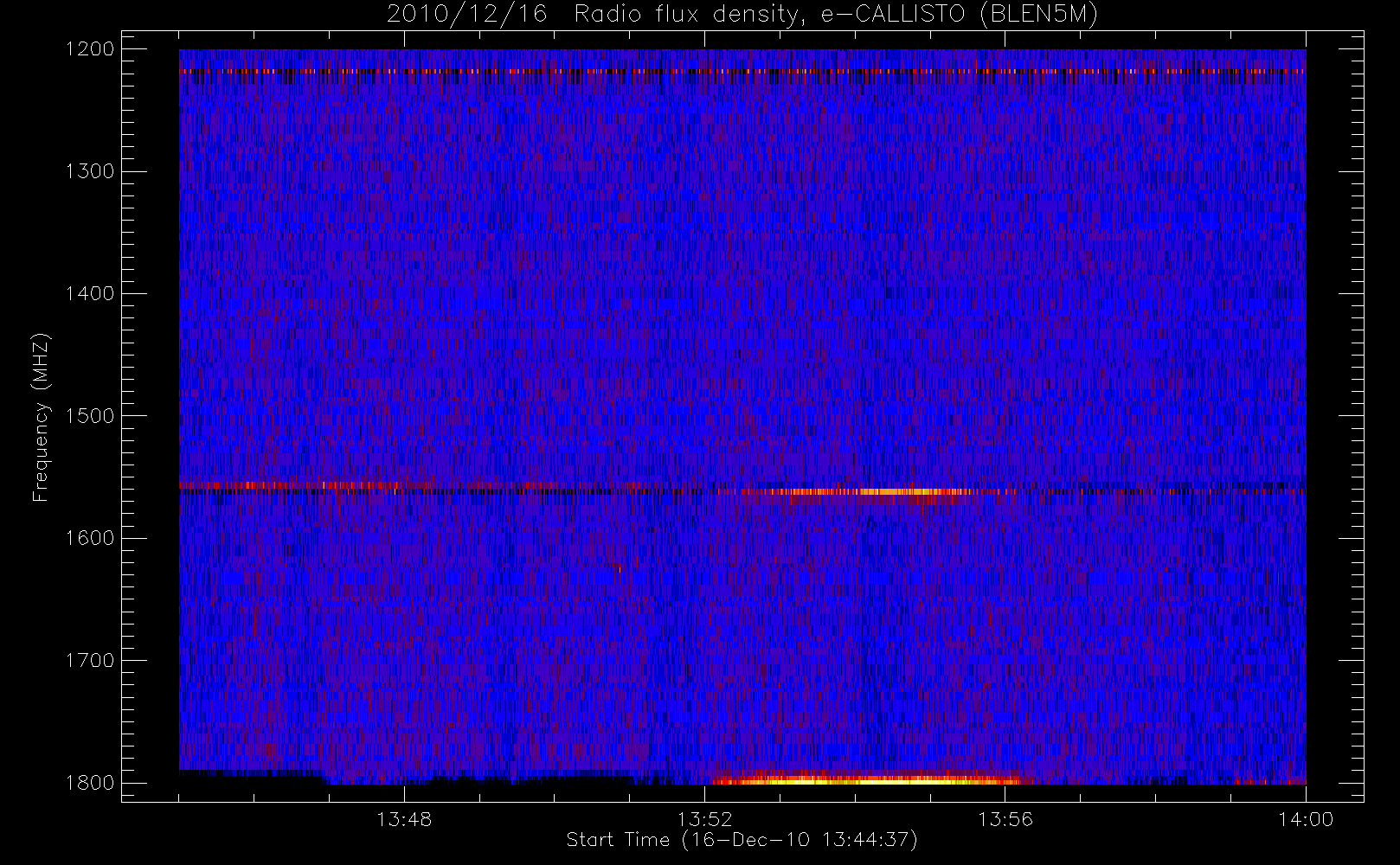The height and width of the screenshot is (865, 1400).
Task: Select the 1700 frequency tick label
Action: (90, 661)
